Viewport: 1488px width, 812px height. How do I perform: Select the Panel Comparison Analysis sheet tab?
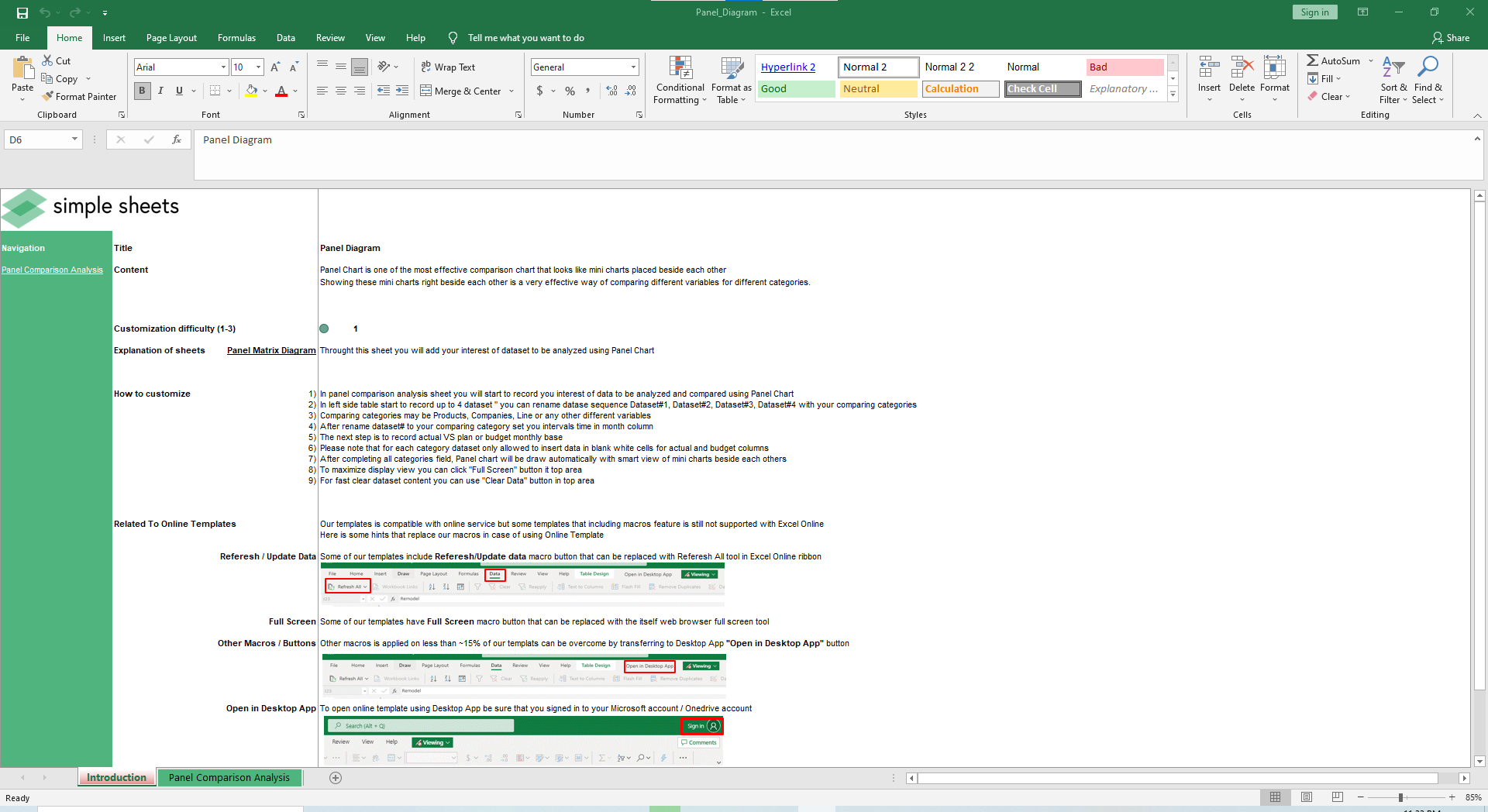point(229,778)
